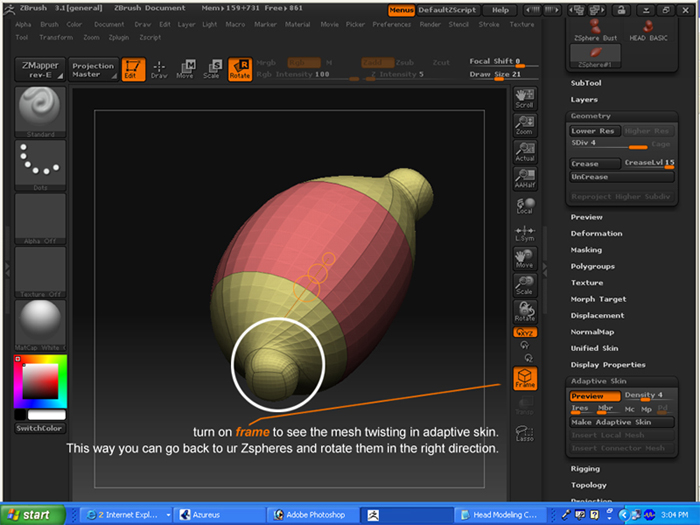Expand the Layers section
The width and height of the screenshot is (700, 525).
[584, 100]
